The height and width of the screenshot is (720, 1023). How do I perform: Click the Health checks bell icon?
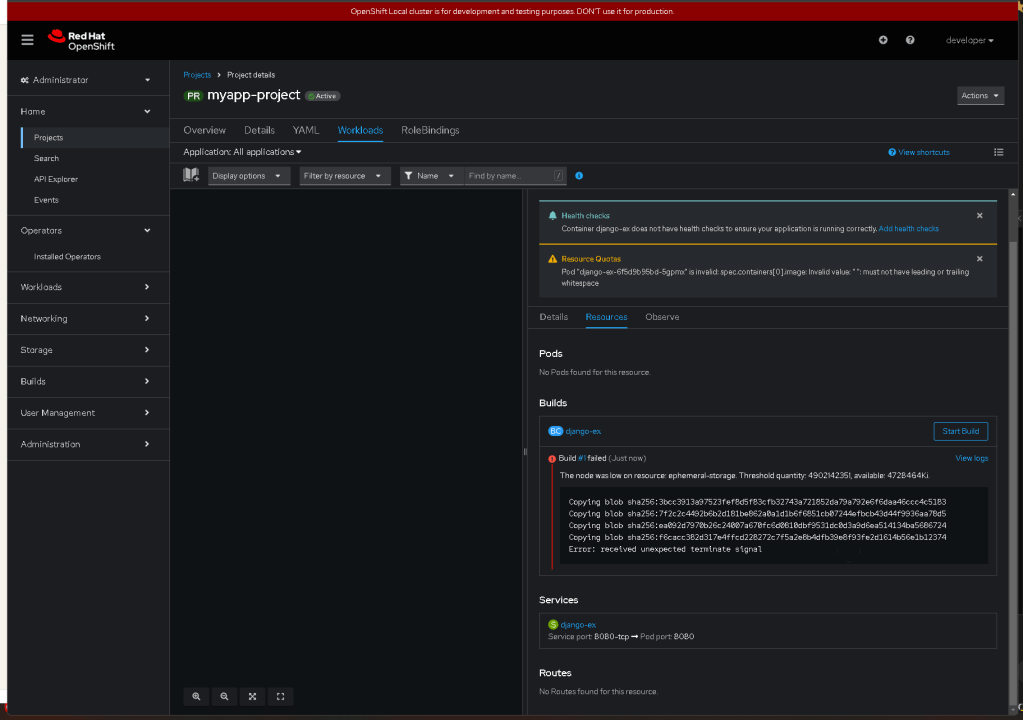coord(553,216)
